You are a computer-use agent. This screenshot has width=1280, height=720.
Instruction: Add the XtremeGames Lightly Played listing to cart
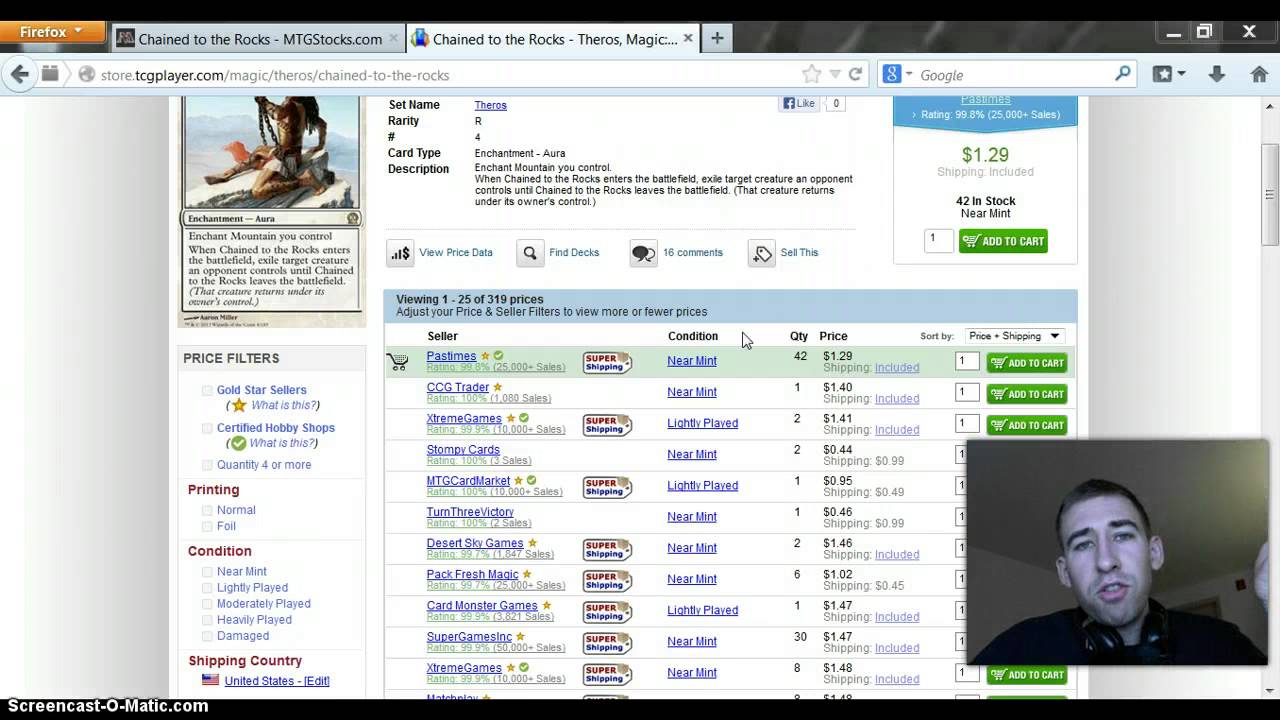pos(1027,425)
